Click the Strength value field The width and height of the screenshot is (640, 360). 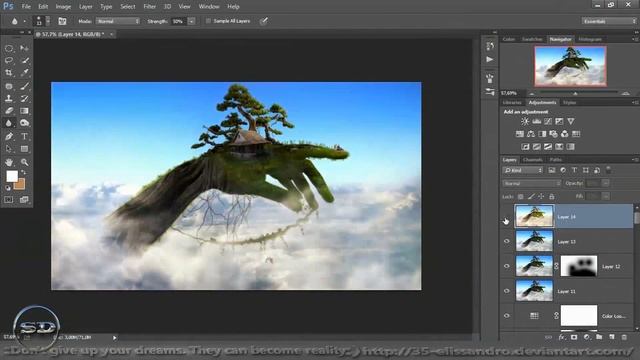178,21
